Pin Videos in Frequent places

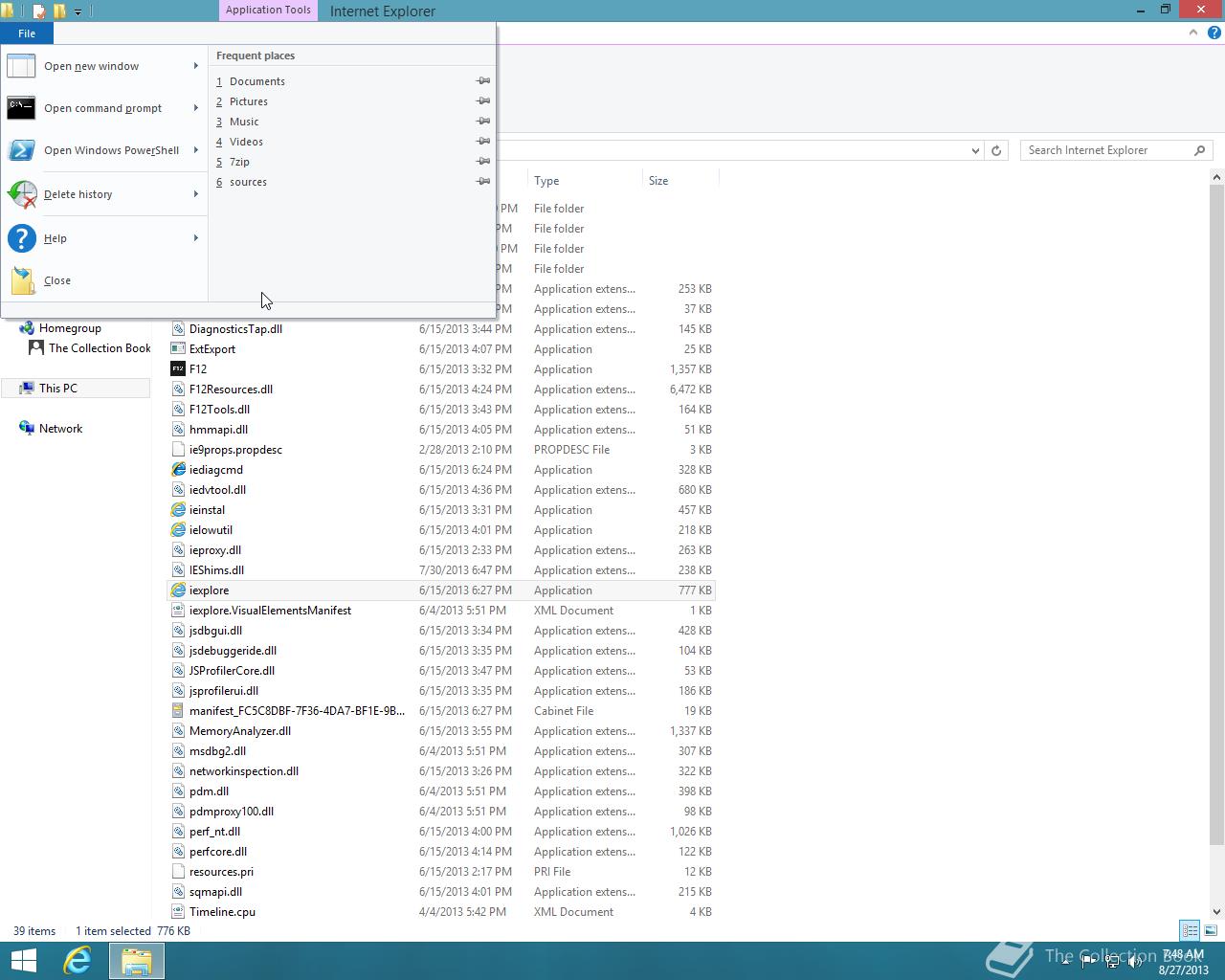point(483,142)
